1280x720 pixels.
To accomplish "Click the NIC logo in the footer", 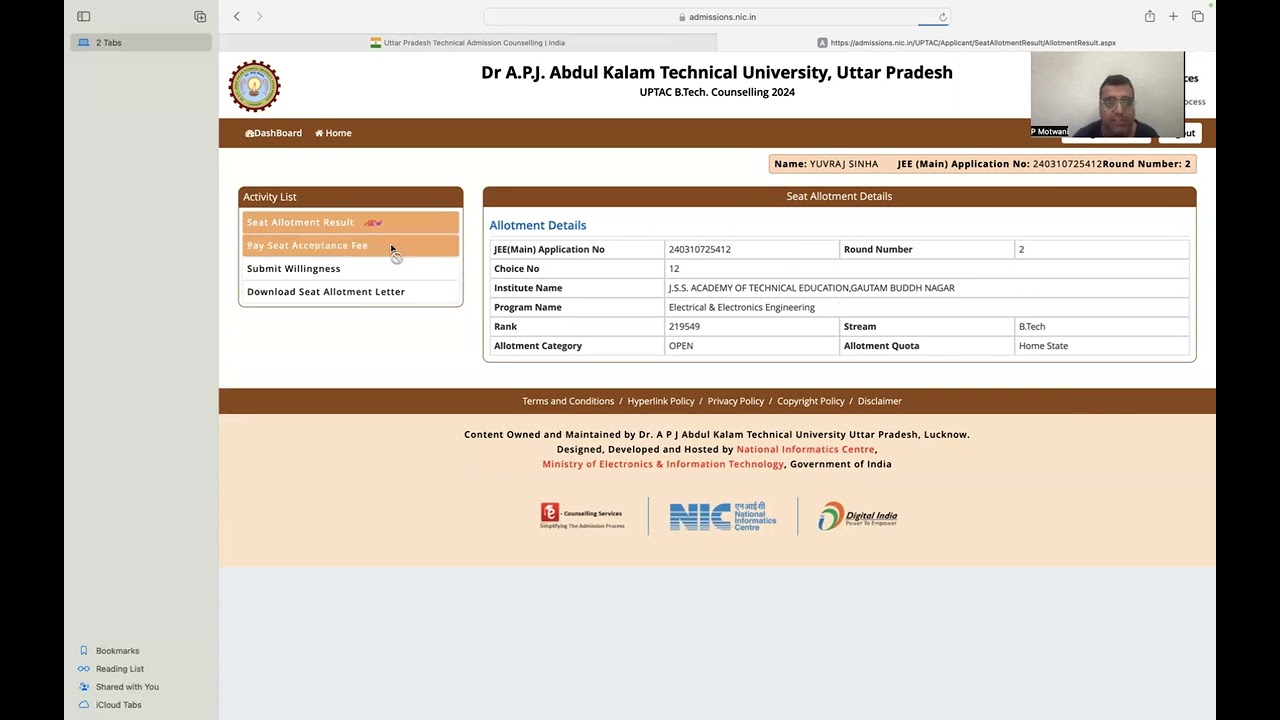I will click(x=723, y=516).
